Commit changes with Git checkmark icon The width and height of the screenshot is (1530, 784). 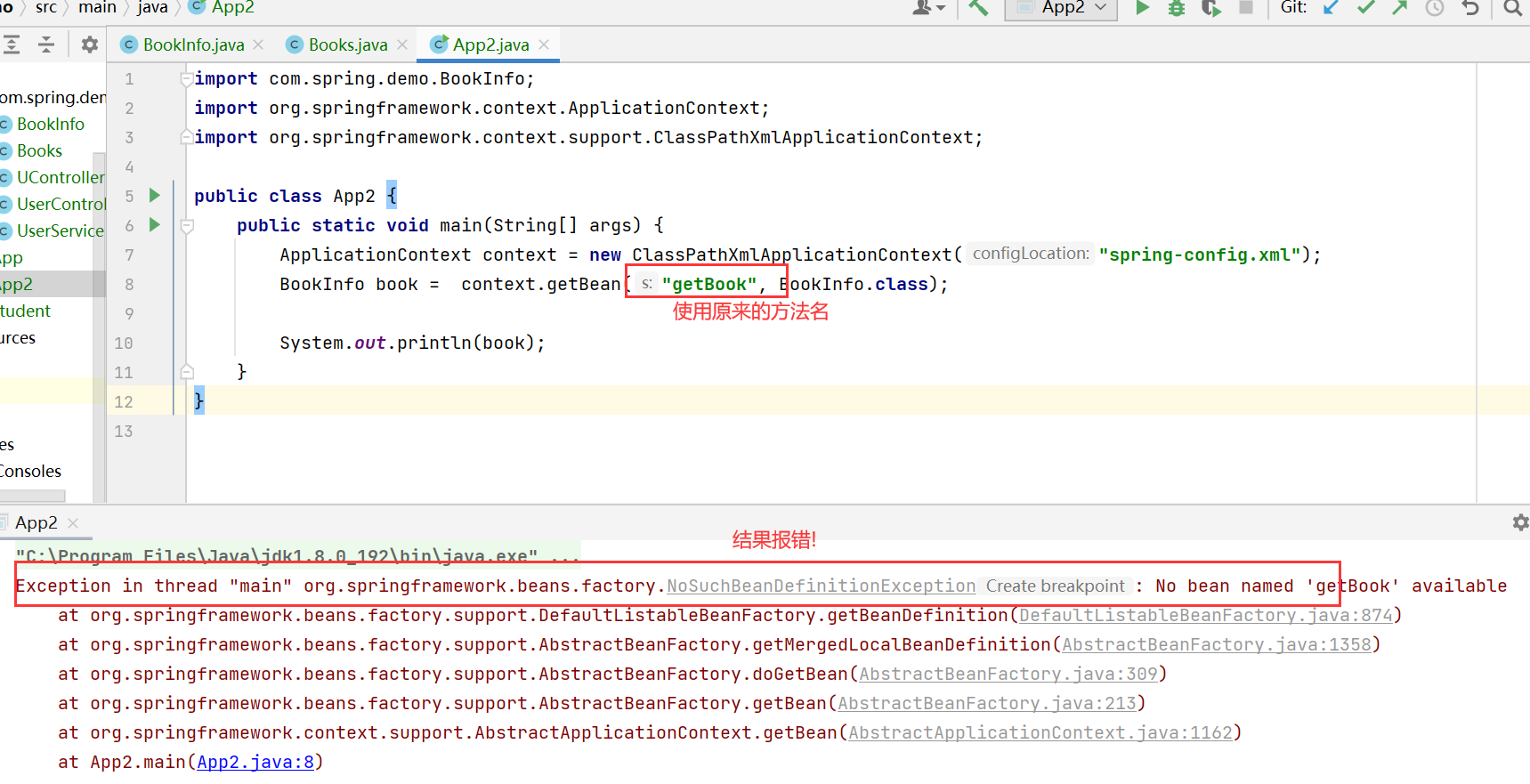point(1366,8)
